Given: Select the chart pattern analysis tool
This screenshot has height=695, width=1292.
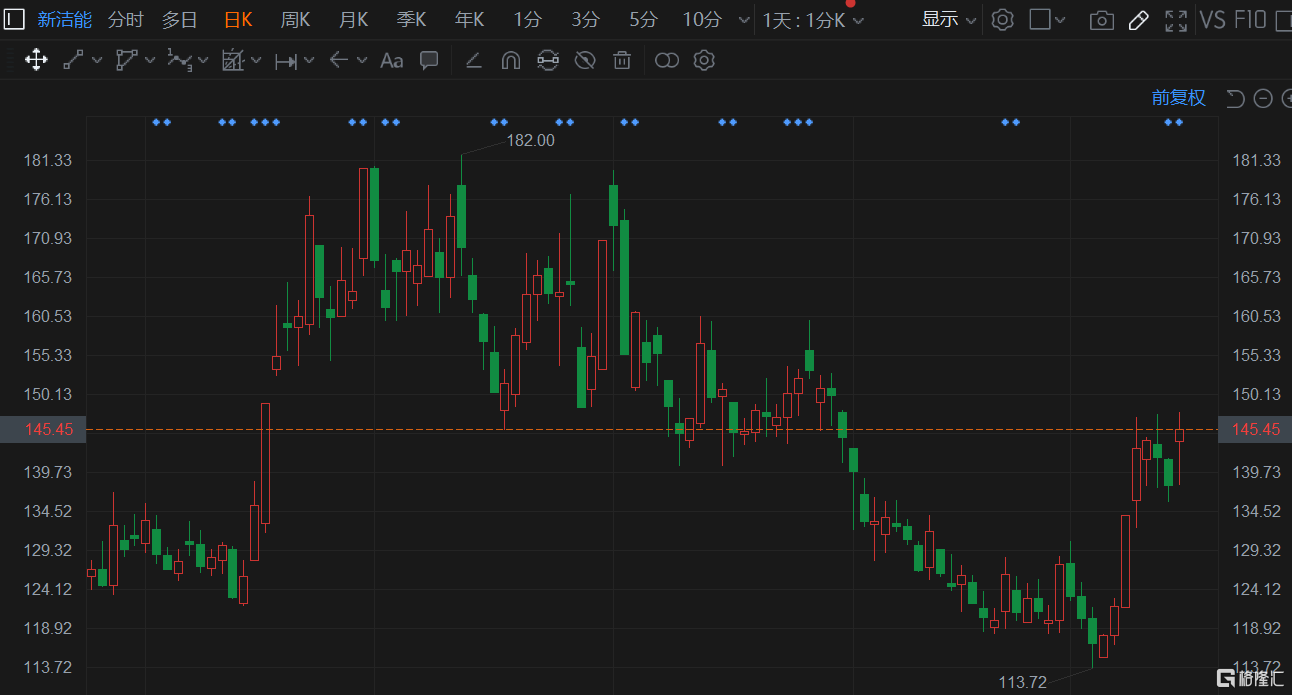Looking at the screenshot, I should coord(232,60).
